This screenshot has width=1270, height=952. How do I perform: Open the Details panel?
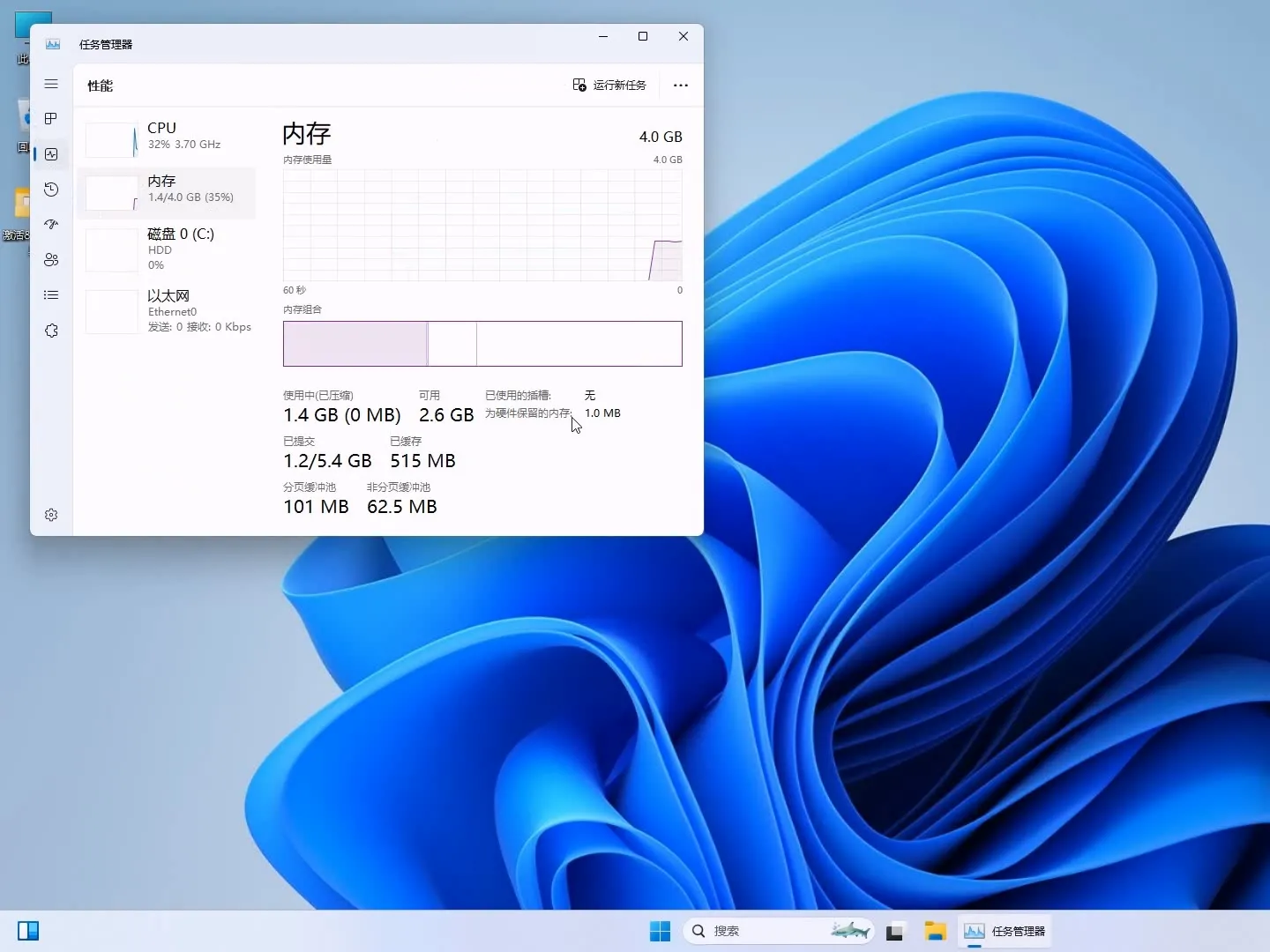[50, 294]
